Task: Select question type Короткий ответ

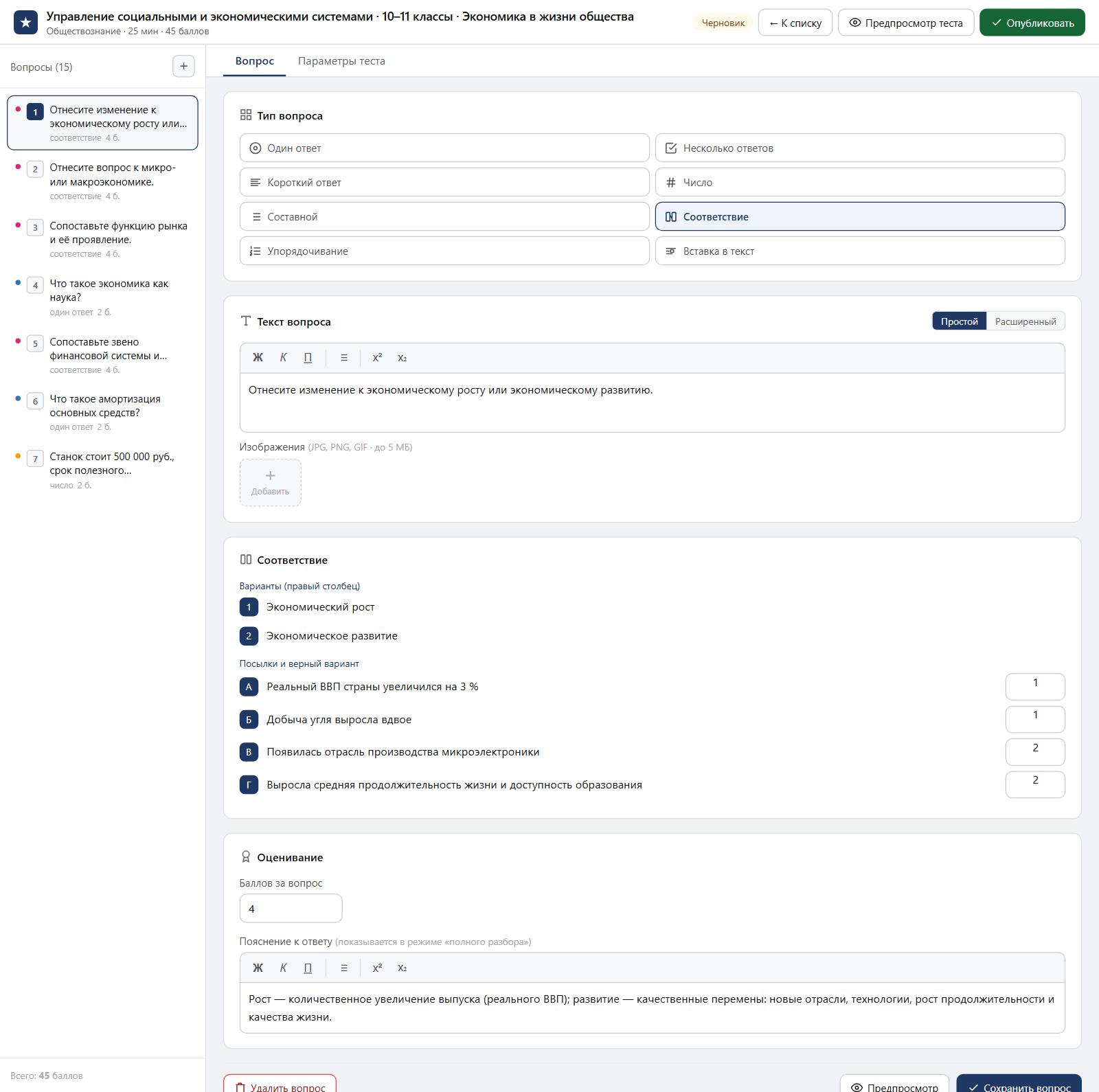Action: pyautogui.click(x=444, y=182)
